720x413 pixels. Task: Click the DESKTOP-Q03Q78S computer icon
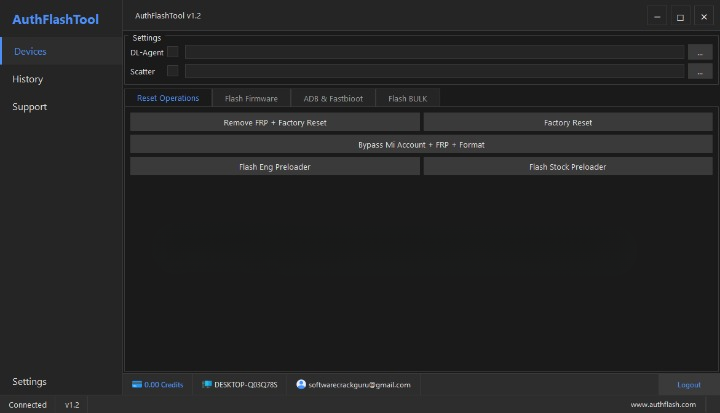point(207,384)
